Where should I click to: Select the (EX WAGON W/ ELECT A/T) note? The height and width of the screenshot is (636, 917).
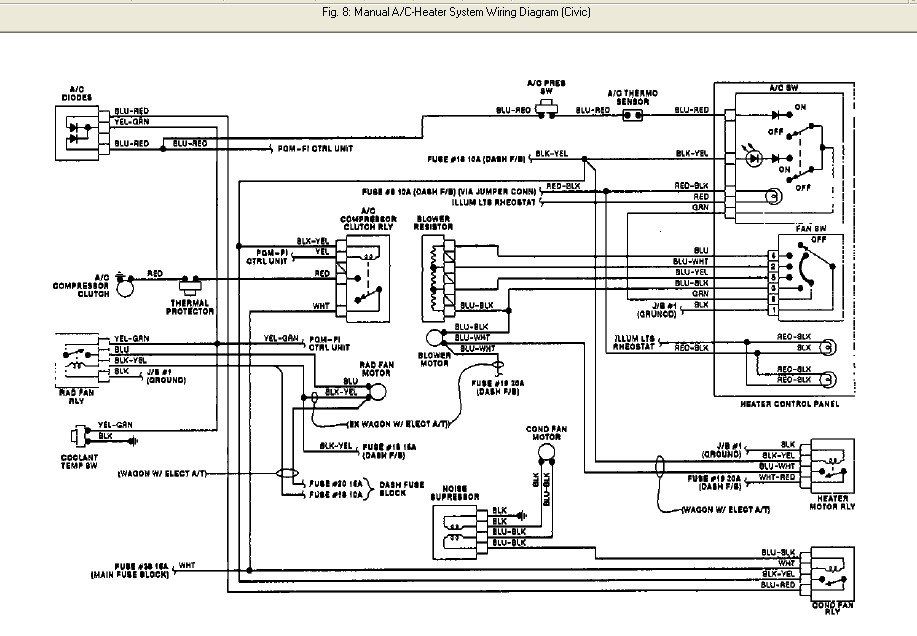click(398, 424)
